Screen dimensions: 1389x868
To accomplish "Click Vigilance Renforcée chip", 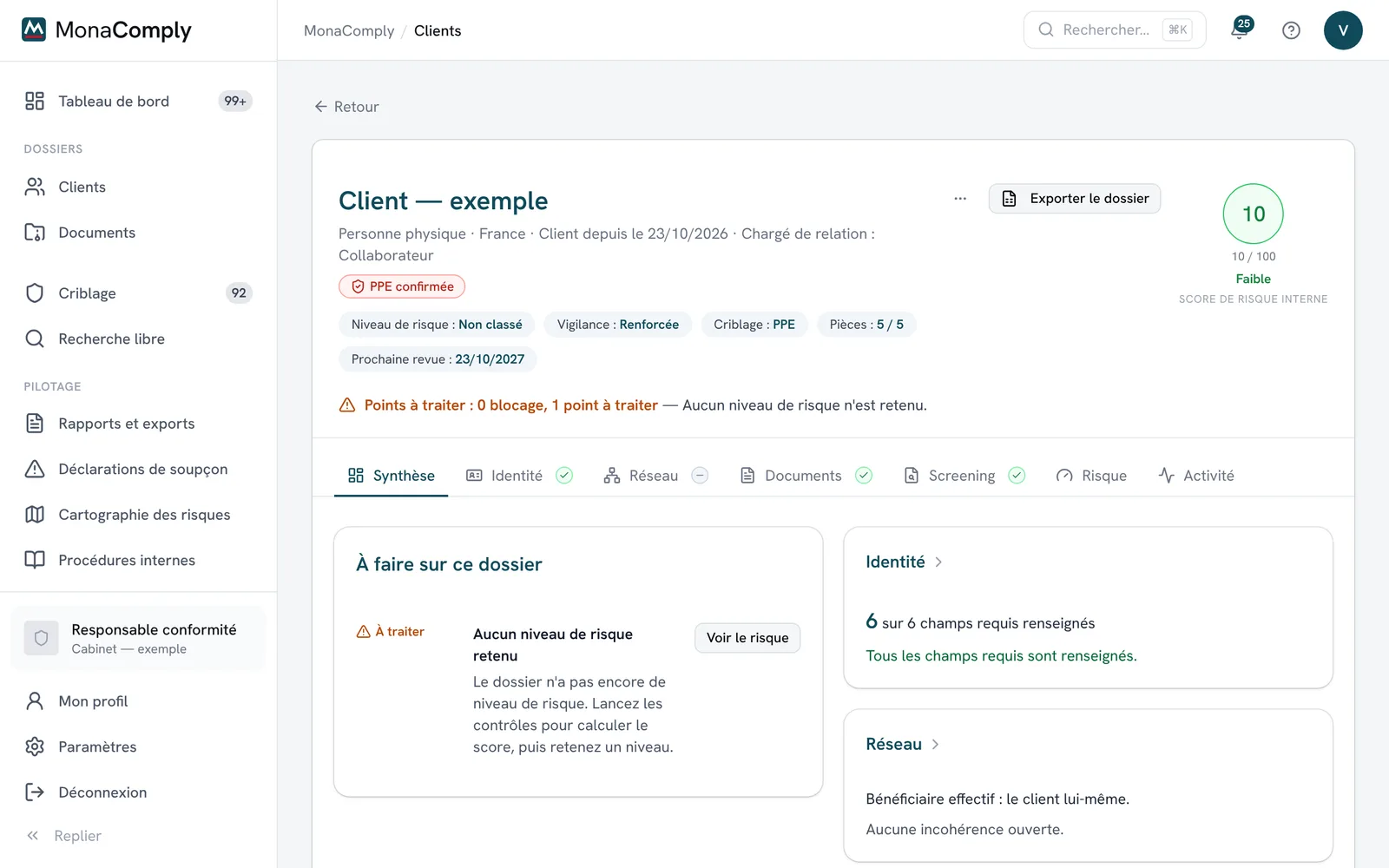I will tap(618, 325).
